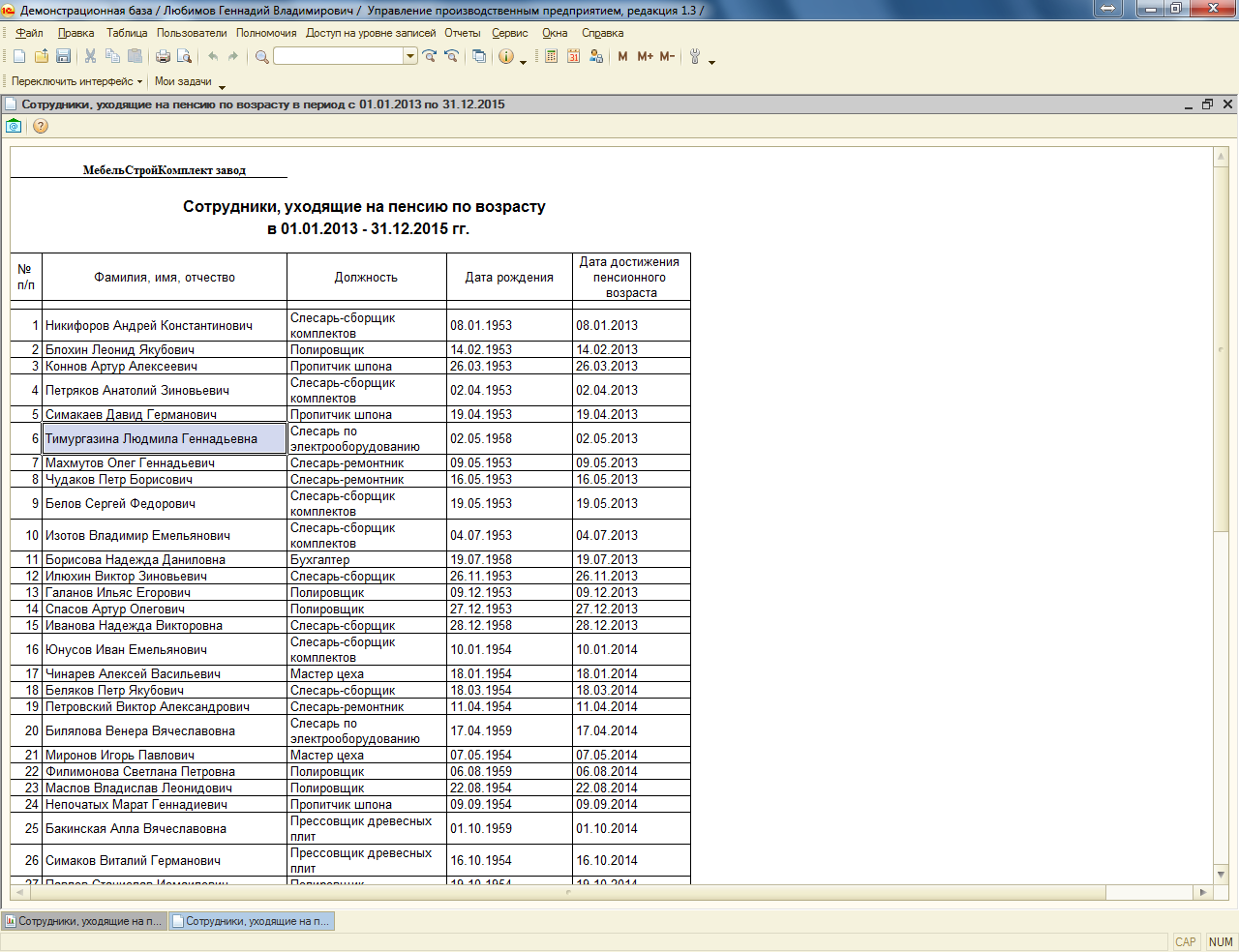Open the Полномочия menu
The width and height of the screenshot is (1239, 952).
tap(266, 33)
